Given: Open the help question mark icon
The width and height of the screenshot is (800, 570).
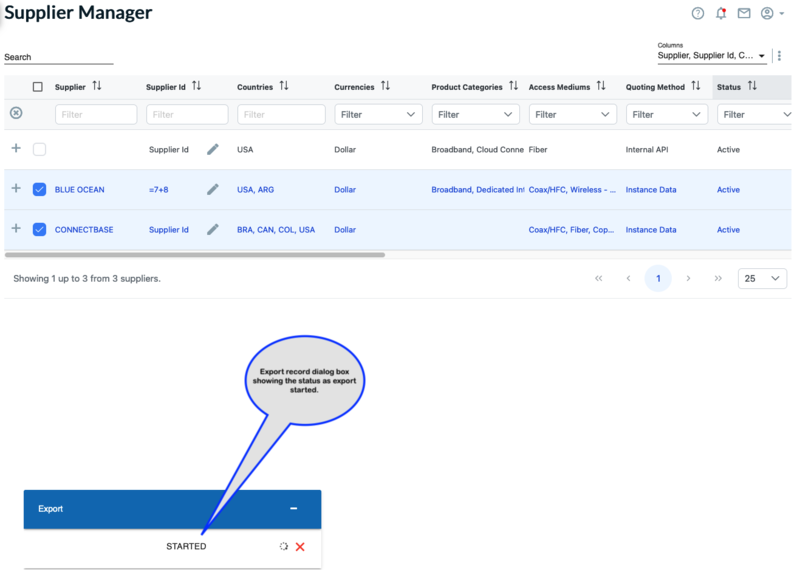Looking at the screenshot, I should [698, 14].
